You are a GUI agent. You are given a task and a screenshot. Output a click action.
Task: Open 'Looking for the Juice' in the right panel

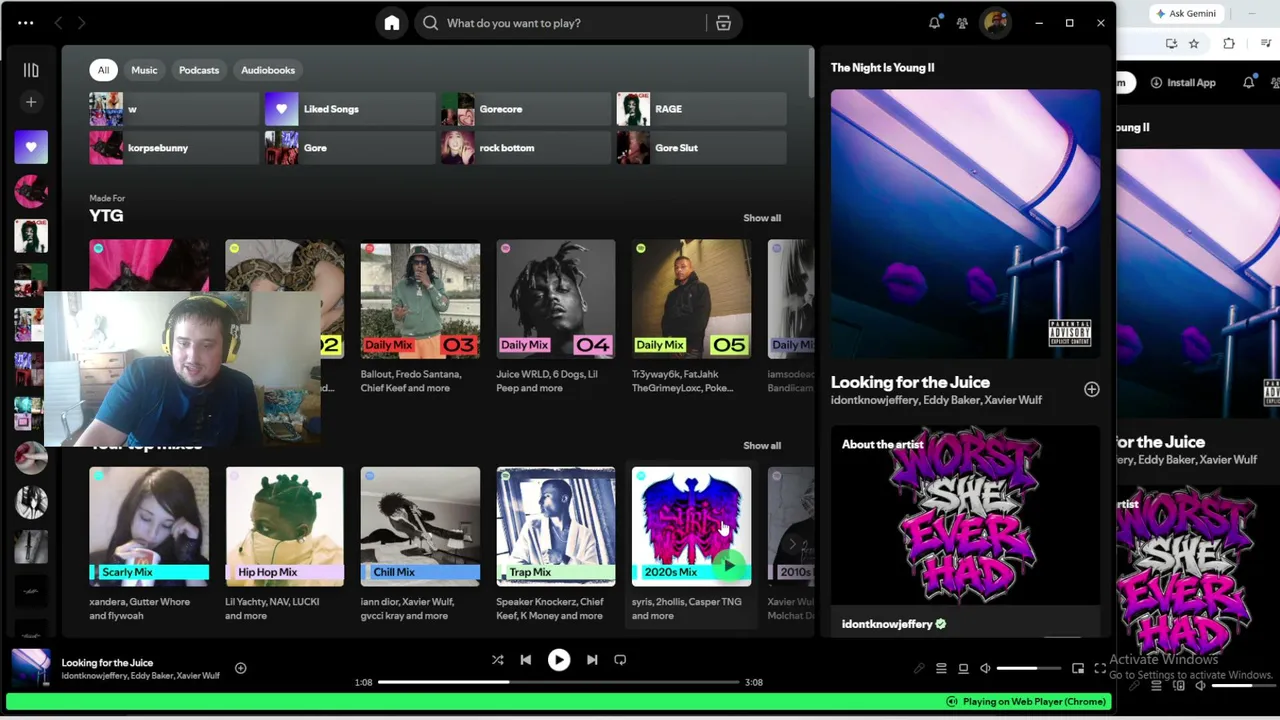pos(910,382)
